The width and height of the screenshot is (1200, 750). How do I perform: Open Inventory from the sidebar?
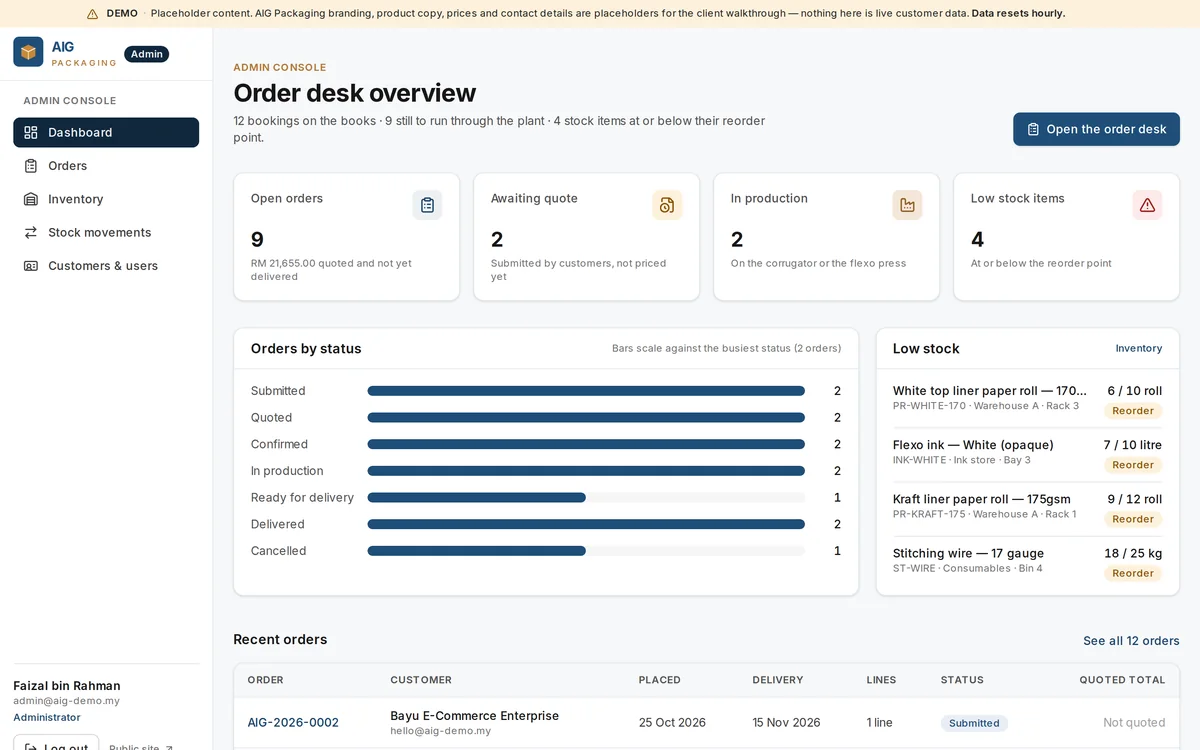point(106,199)
